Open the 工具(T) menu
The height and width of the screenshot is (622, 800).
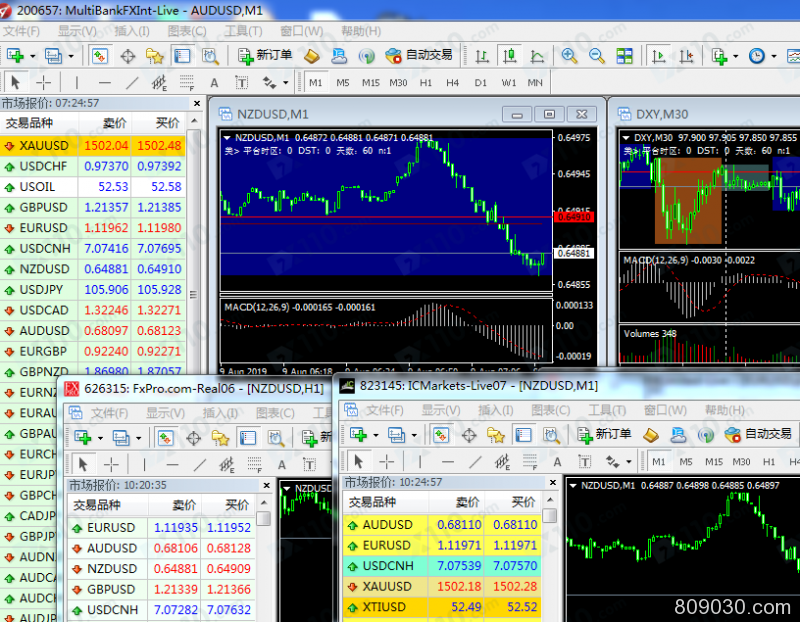(x=244, y=31)
